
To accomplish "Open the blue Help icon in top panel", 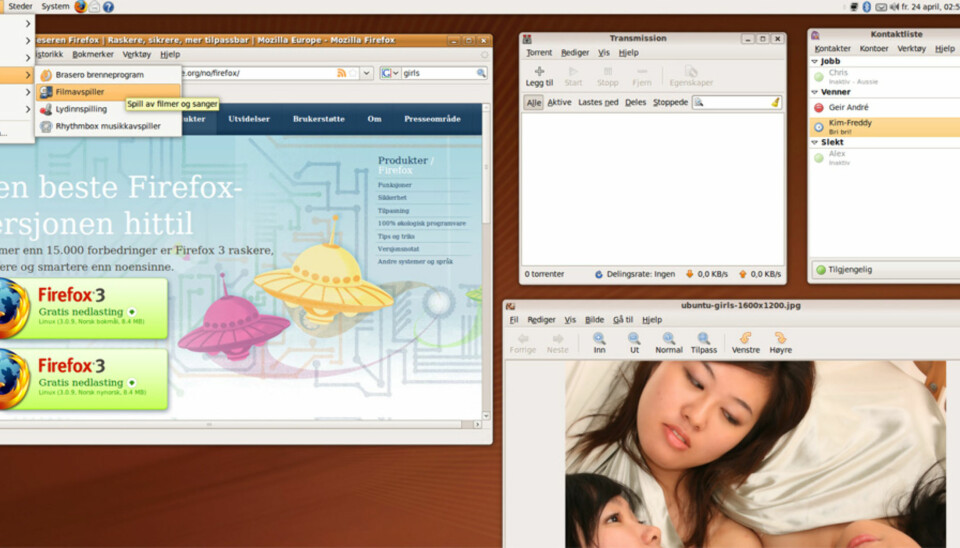I will point(108,7).
